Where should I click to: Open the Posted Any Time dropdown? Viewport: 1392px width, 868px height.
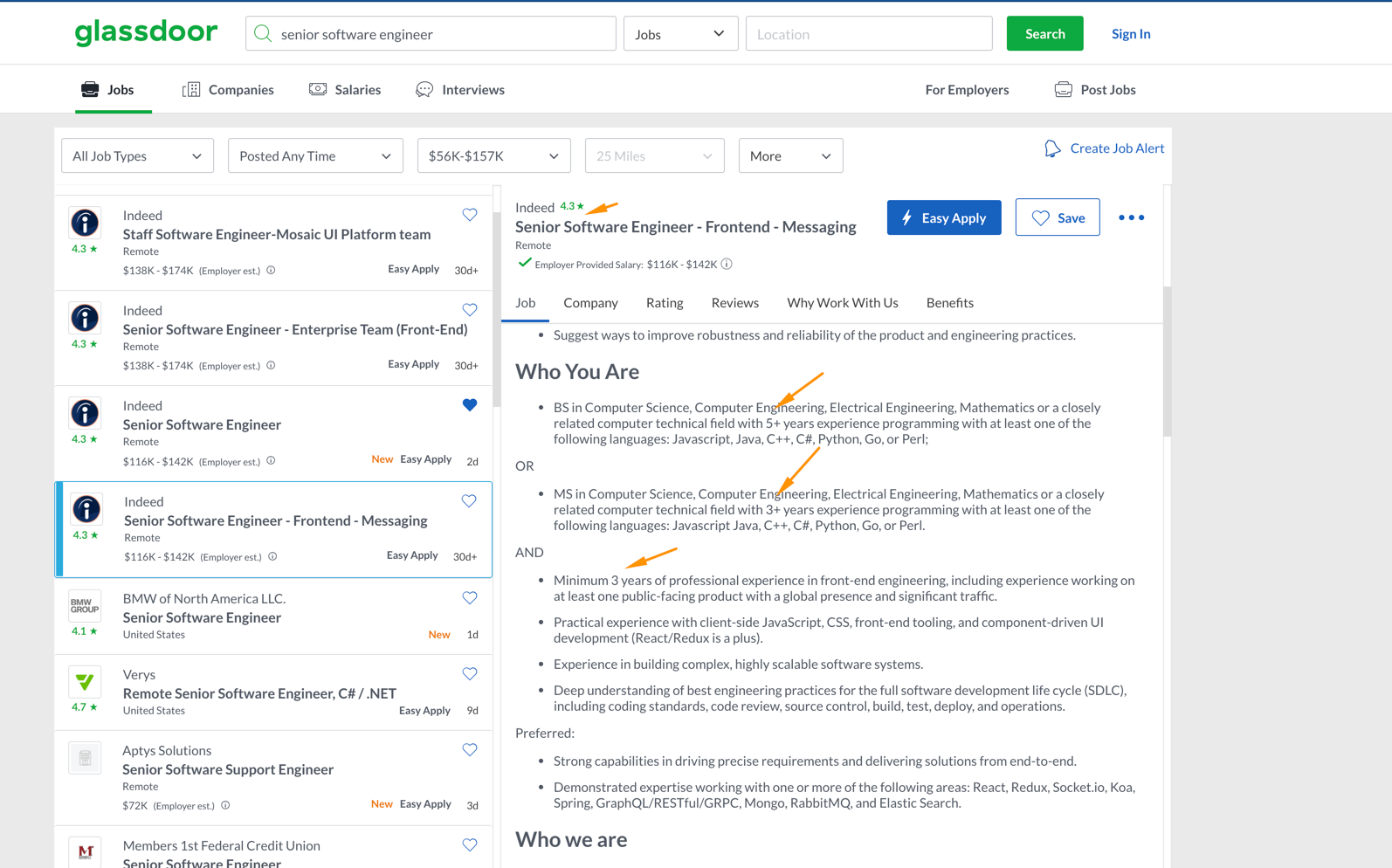pyautogui.click(x=315, y=155)
